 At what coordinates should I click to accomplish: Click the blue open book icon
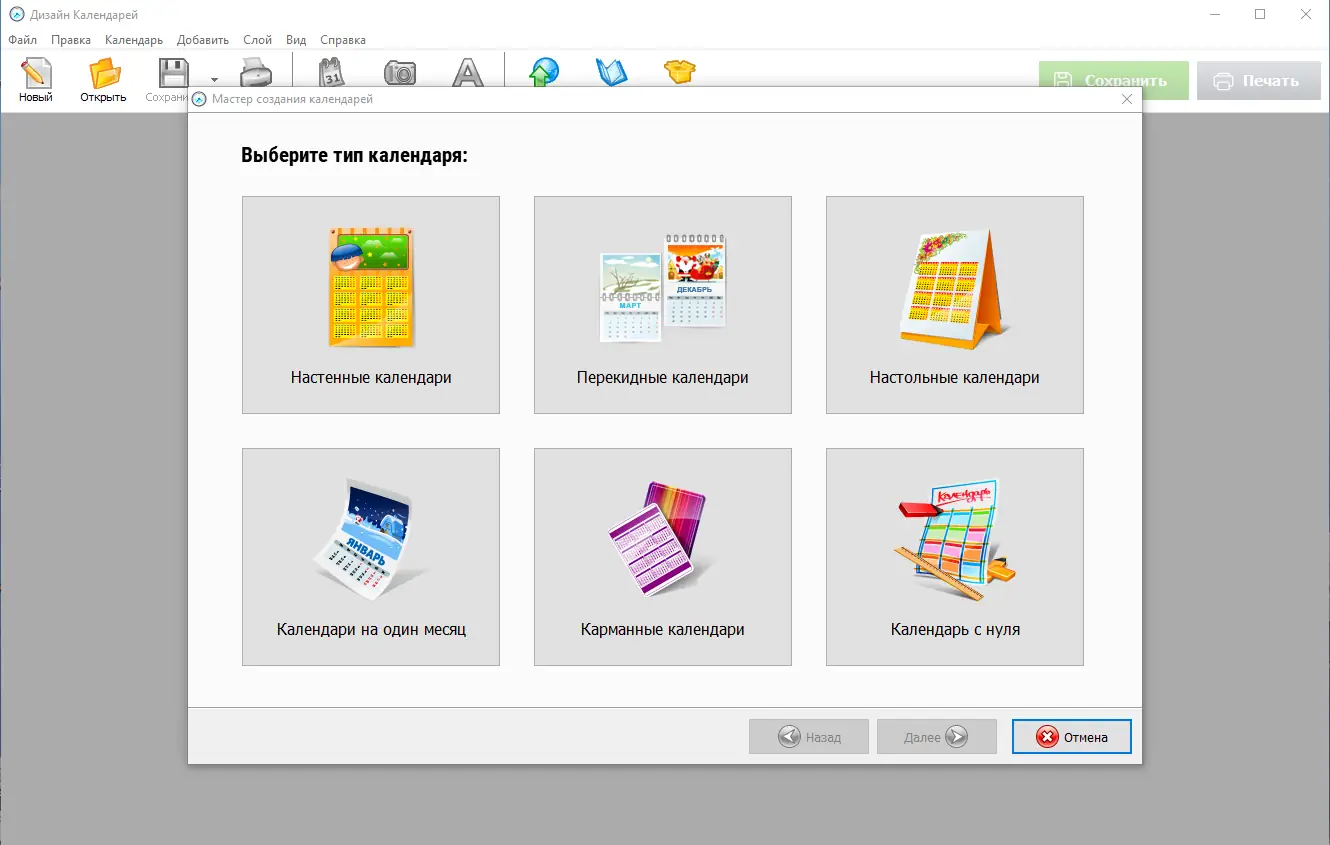pyautogui.click(x=610, y=73)
